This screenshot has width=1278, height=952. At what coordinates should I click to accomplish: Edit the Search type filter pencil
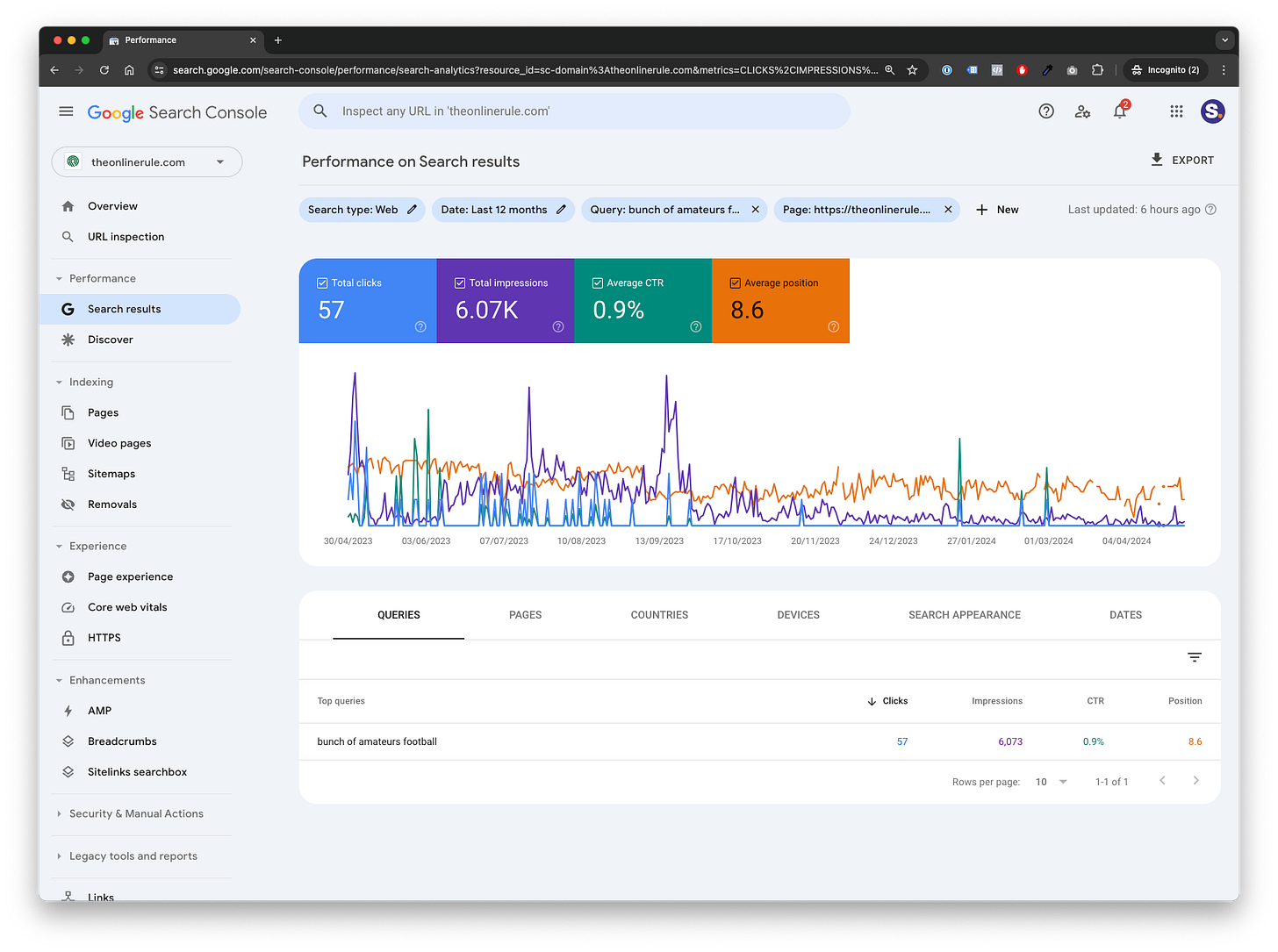(x=412, y=210)
